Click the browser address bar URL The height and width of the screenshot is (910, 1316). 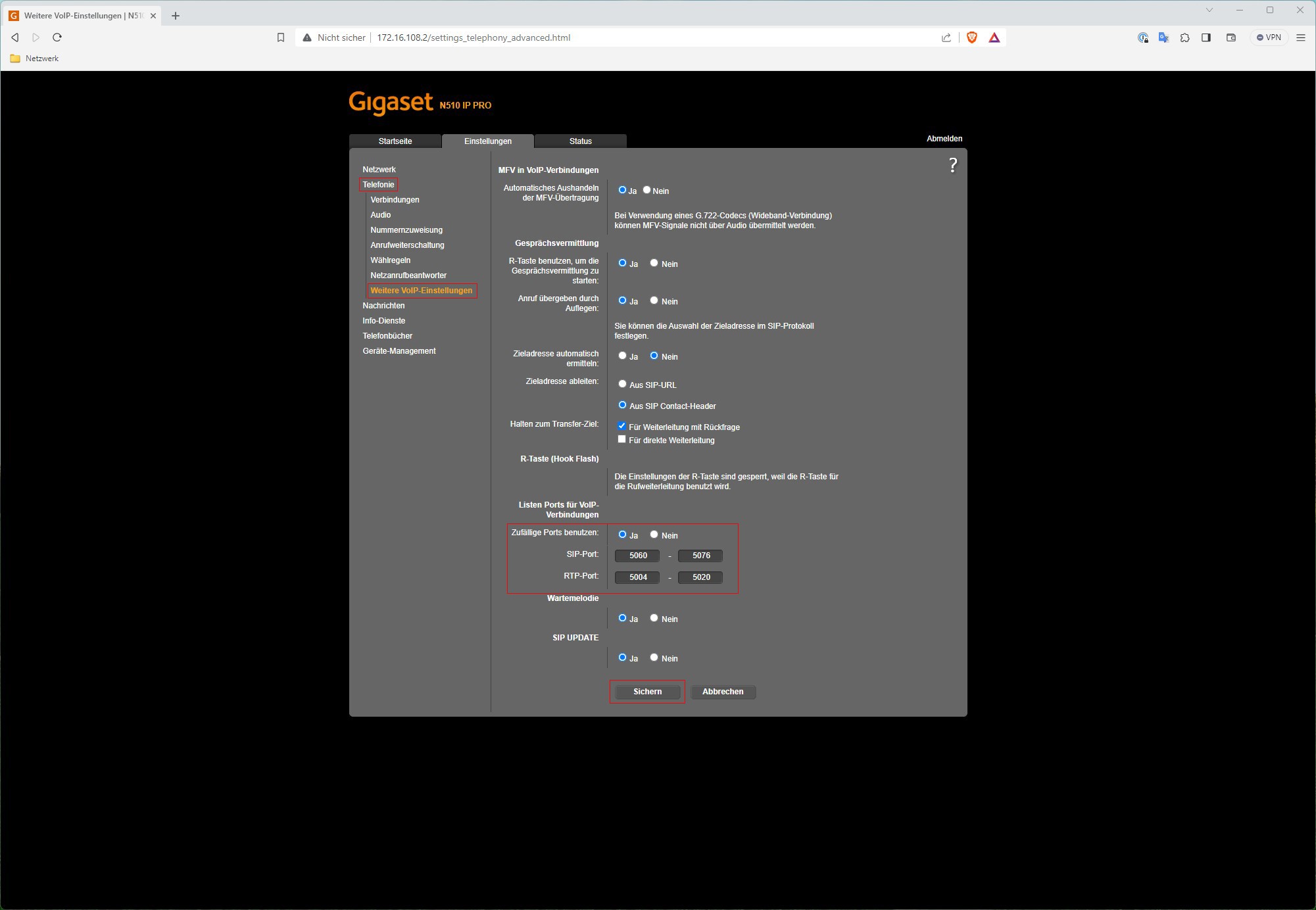(474, 37)
